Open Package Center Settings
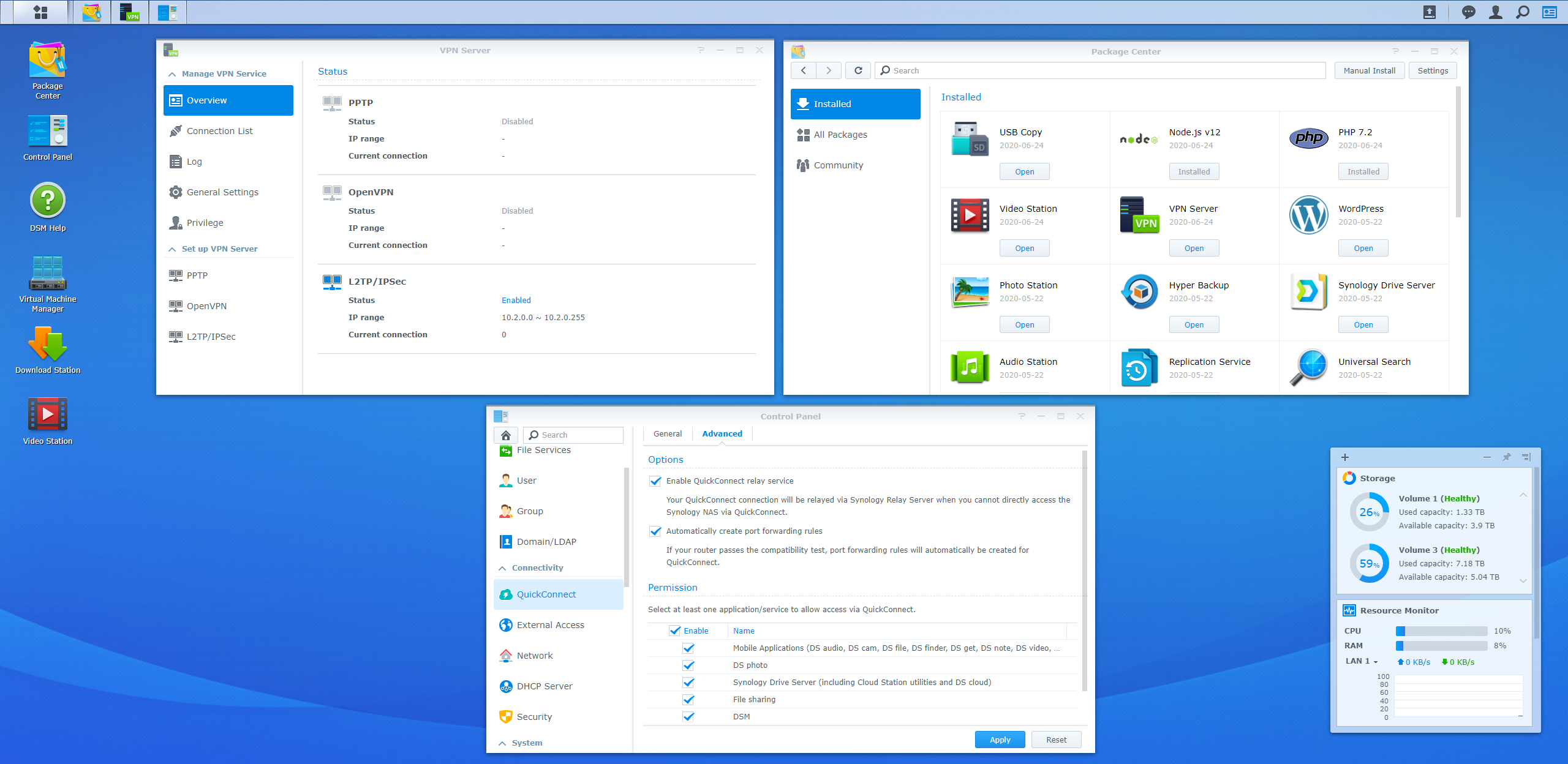This screenshot has height=764, width=1568. pyautogui.click(x=1433, y=70)
